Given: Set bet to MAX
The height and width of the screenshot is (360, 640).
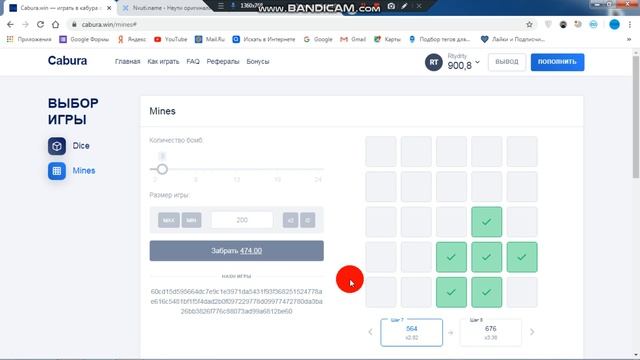Looking at the screenshot, I should coord(169,220).
